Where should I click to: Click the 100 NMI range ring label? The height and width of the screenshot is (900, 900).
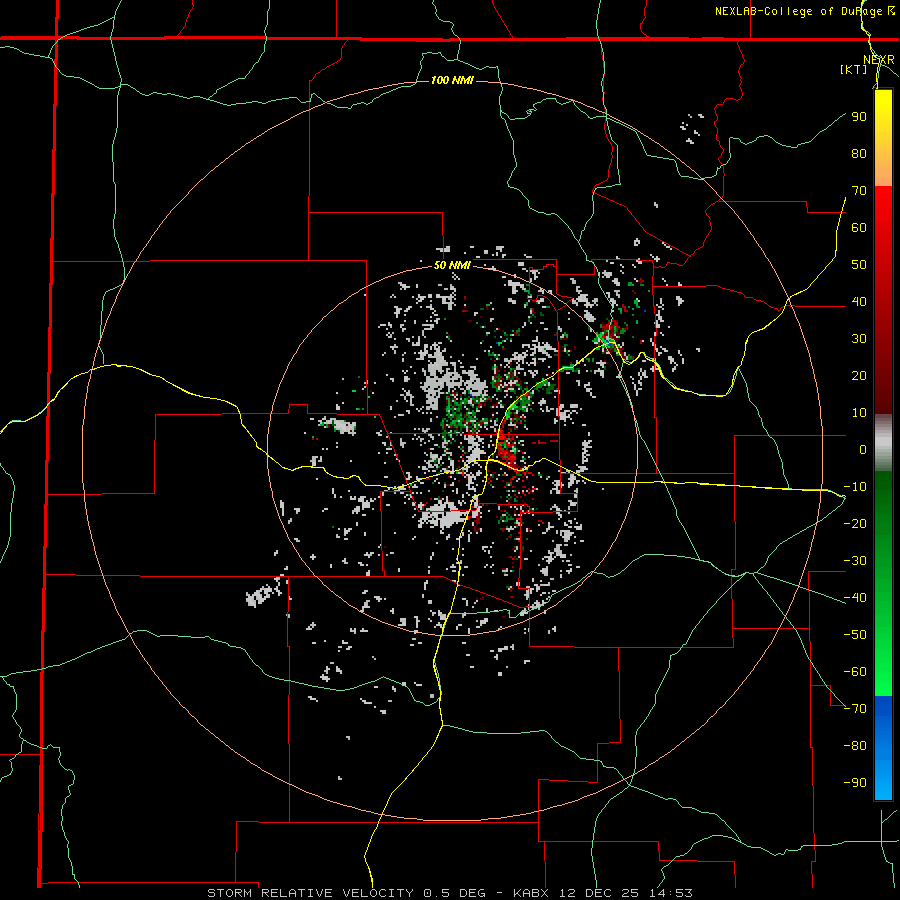pos(452,80)
